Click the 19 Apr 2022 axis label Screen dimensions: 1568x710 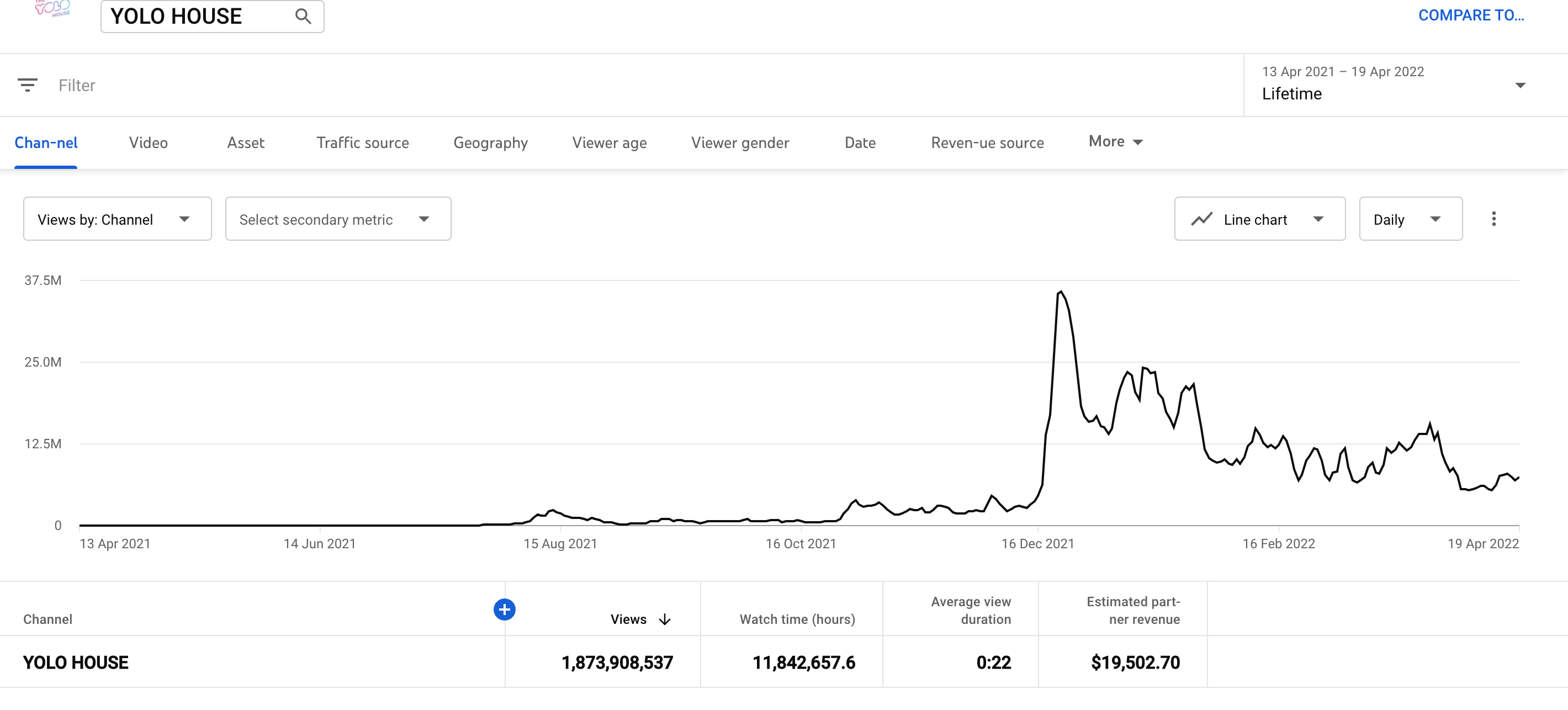[1483, 543]
